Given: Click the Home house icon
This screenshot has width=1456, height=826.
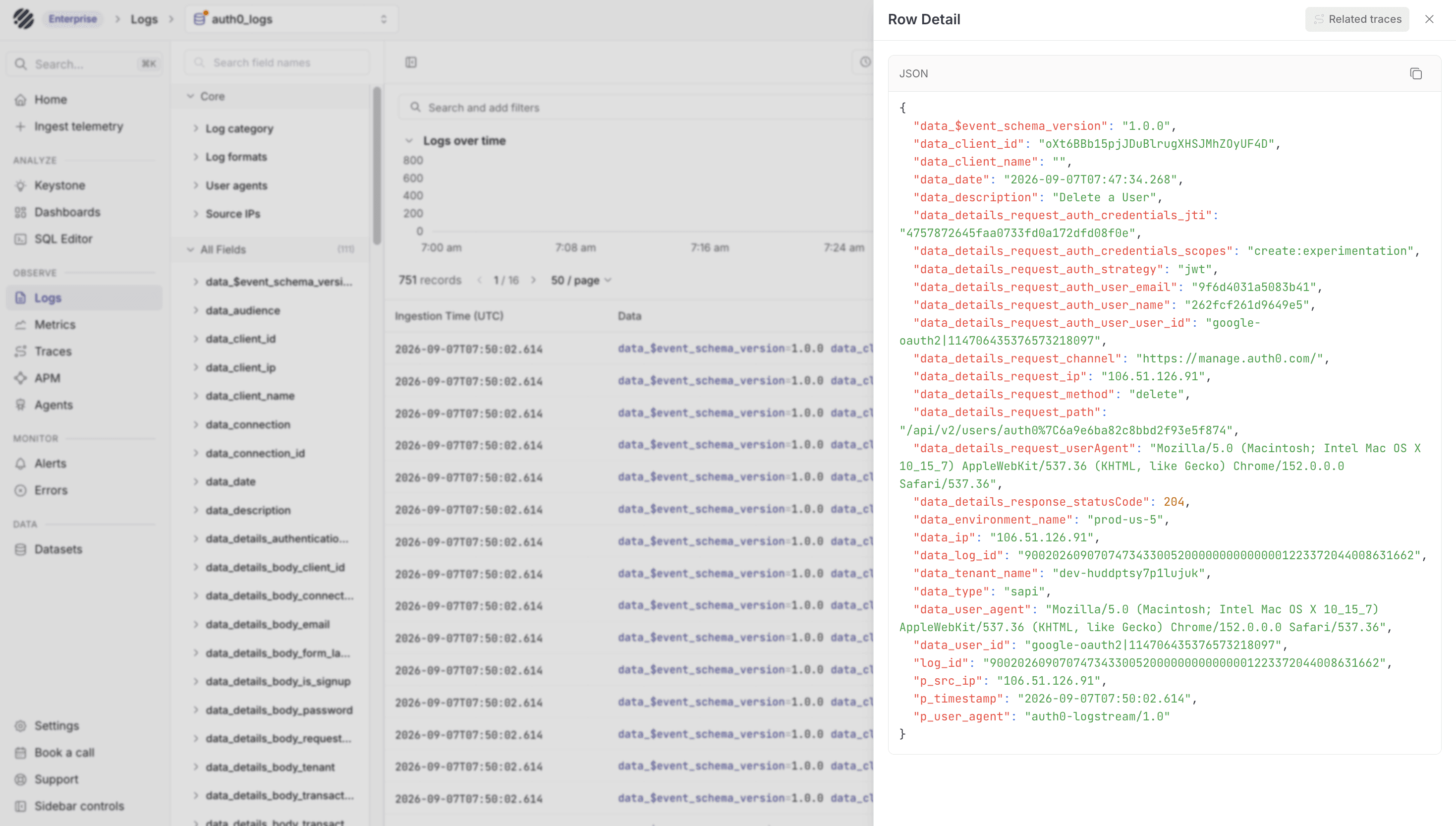Looking at the screenshot, I should click(20, 99).
